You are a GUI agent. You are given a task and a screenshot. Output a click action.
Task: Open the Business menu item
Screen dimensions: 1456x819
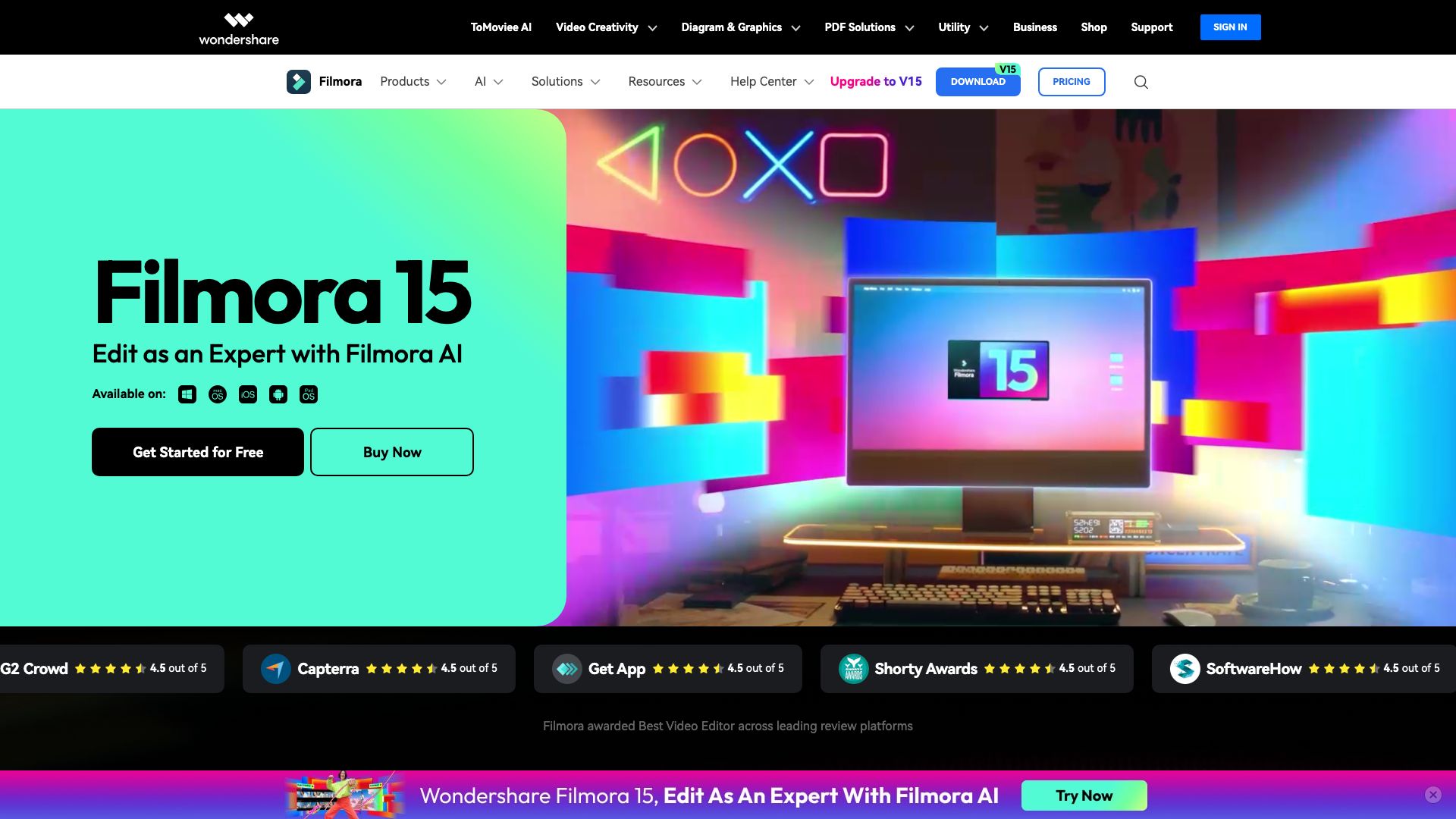pyautogui.click(x=1034, y=27)
